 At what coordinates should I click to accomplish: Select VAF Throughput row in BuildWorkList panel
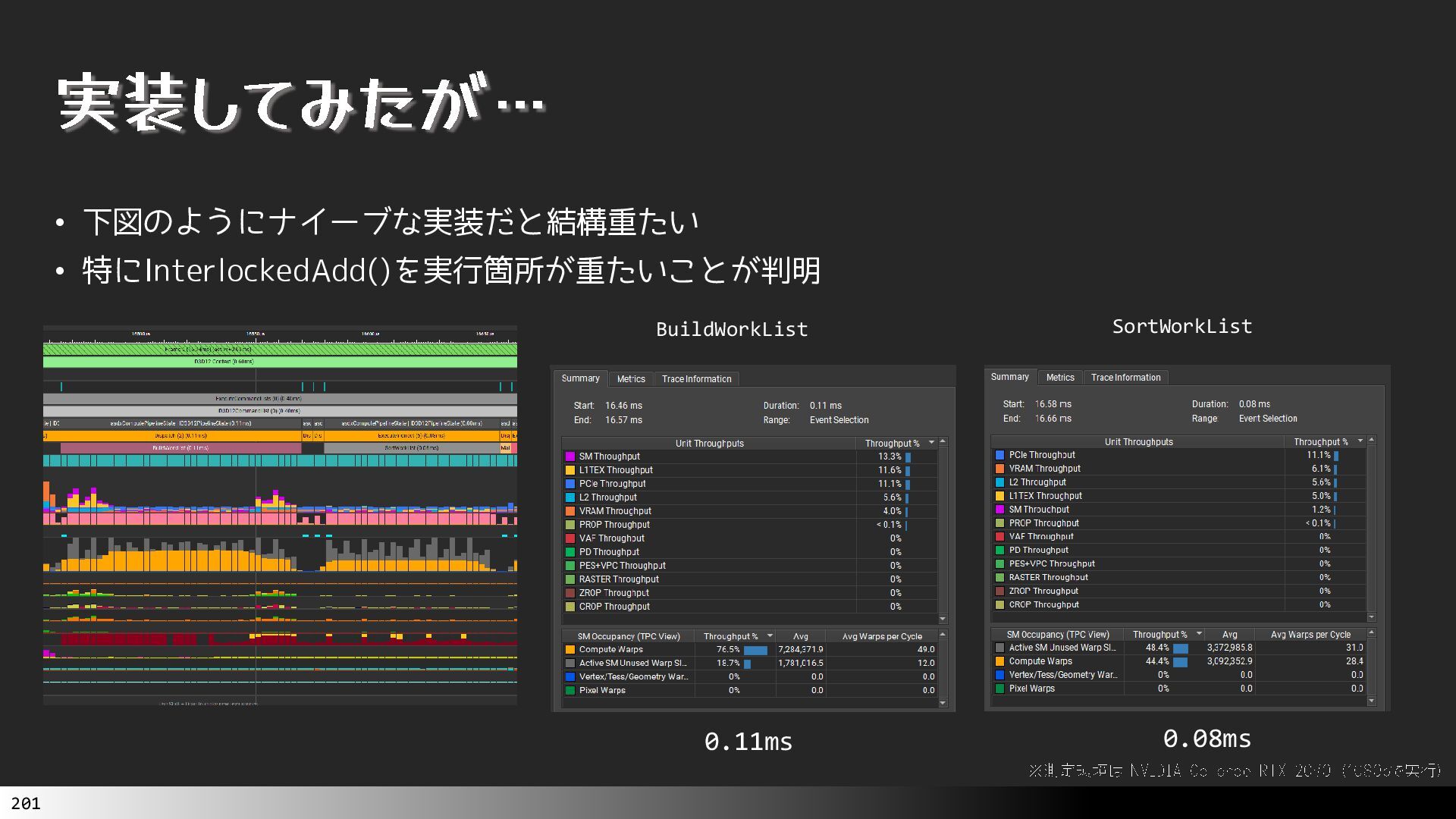750,538
